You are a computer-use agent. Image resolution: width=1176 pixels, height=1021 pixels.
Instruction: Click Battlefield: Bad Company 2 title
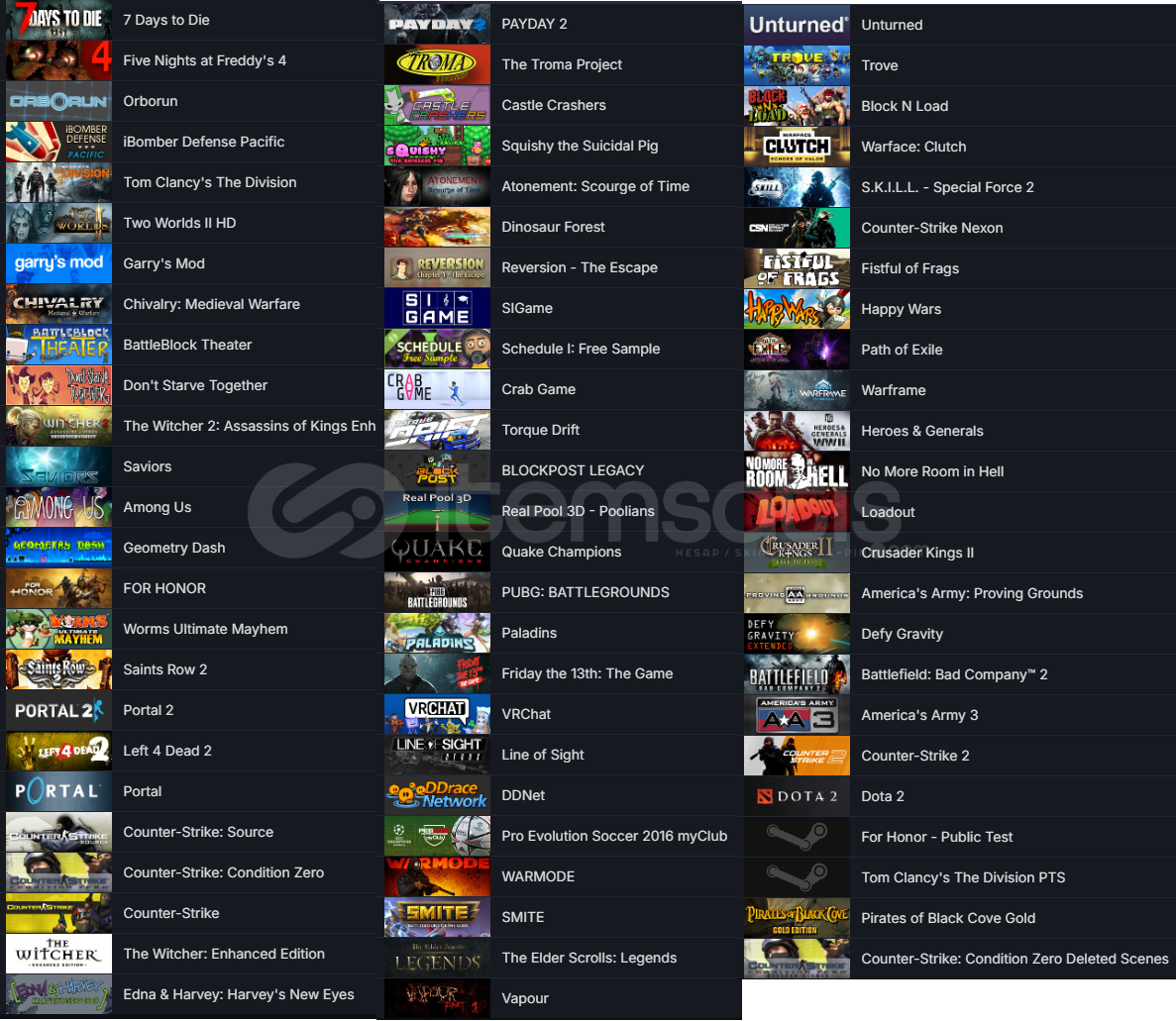tap(955, 674)
